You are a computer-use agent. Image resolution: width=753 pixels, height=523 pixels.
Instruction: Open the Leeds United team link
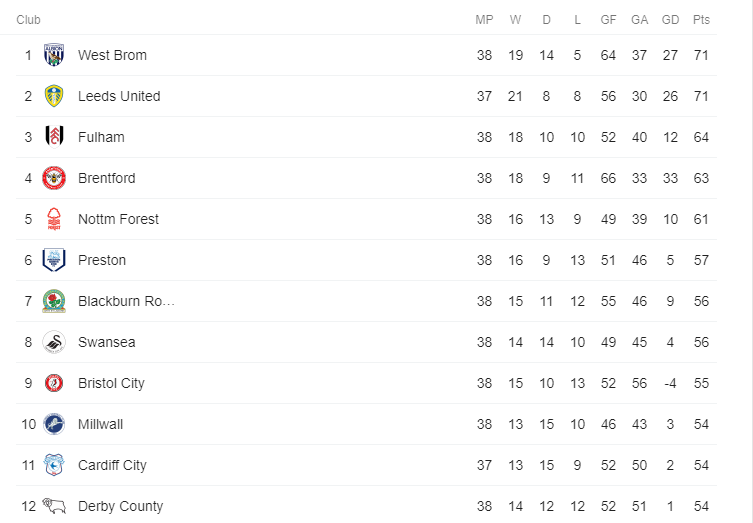(119, 96)
